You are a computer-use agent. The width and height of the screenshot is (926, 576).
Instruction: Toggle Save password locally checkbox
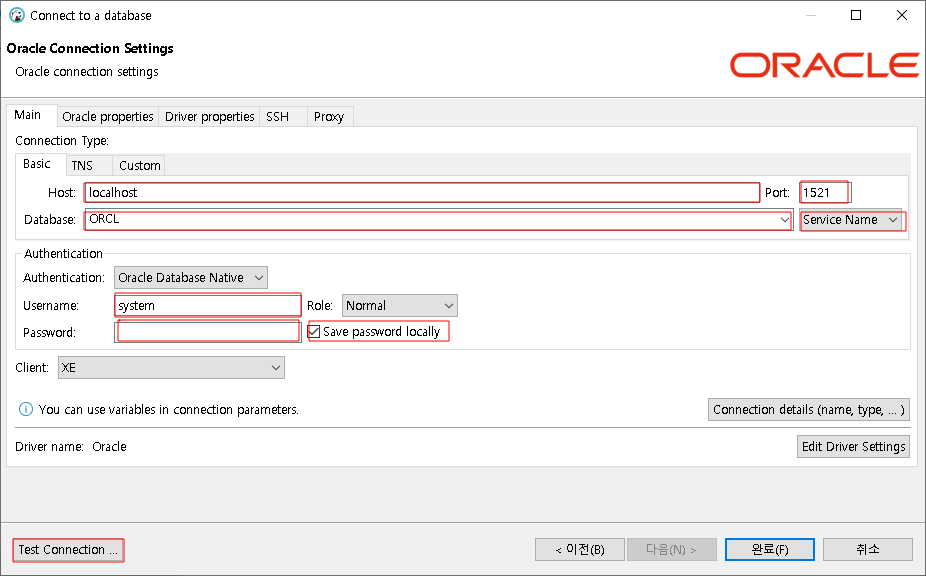(314, 331)
